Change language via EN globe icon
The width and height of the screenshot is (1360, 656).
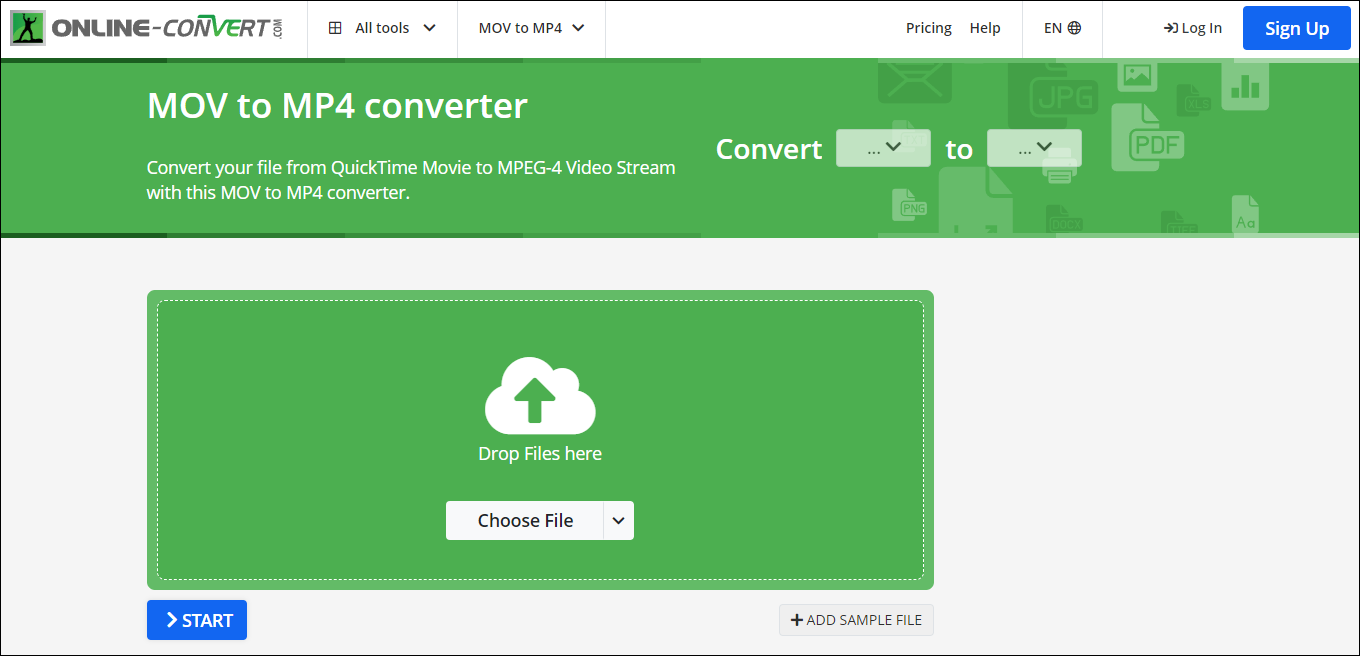1062,28
